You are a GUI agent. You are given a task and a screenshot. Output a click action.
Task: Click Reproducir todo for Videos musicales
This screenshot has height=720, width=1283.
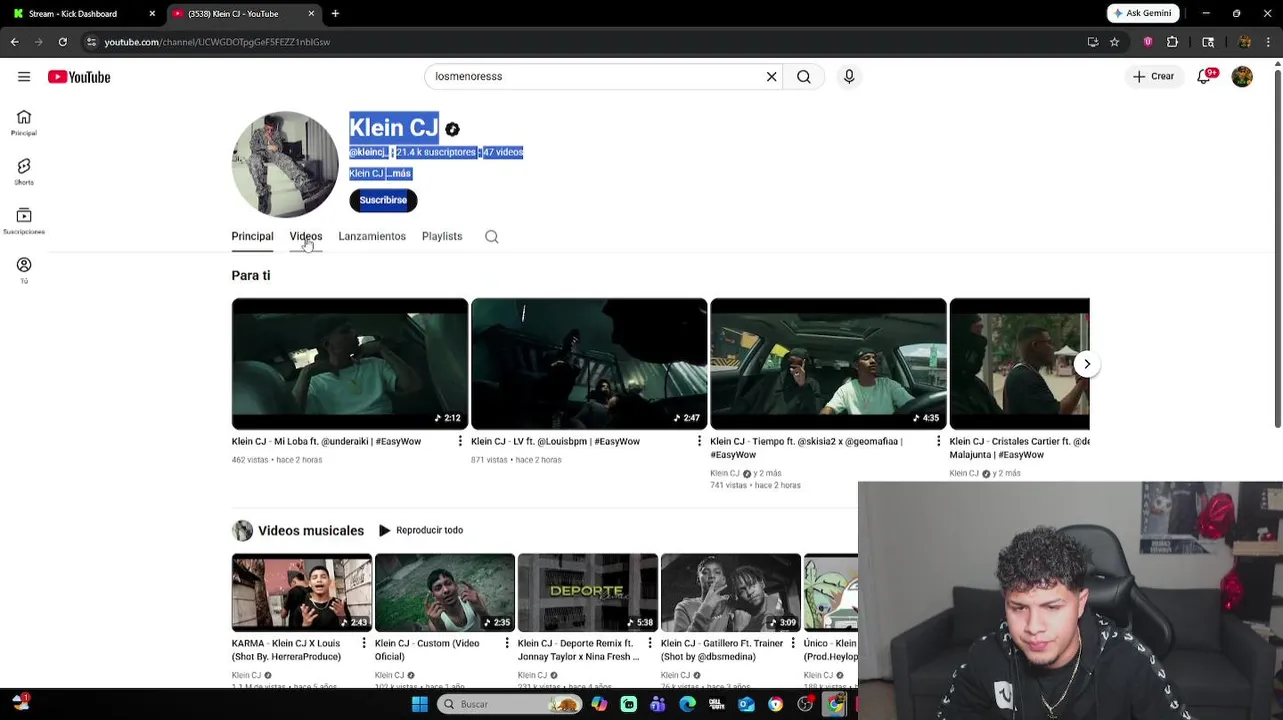point(421,531)
